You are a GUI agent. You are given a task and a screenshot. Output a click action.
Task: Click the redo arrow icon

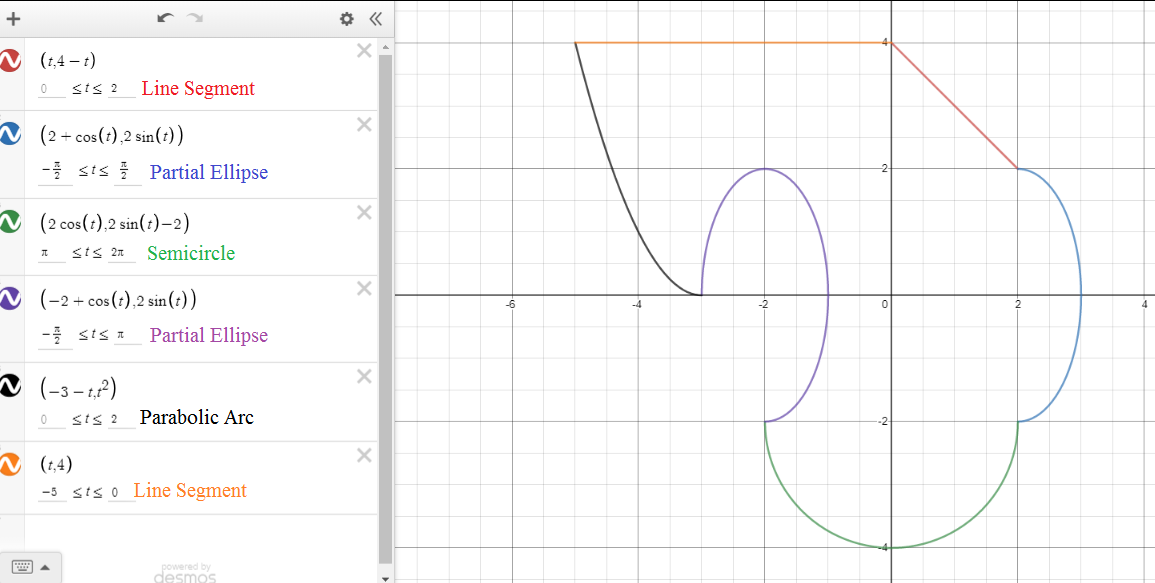point(194,19)
